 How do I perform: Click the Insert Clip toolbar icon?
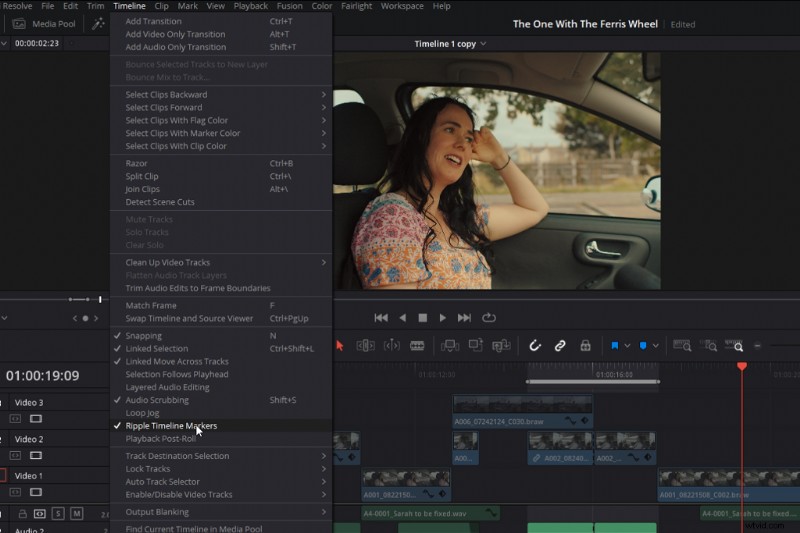(x=449, y=346)
